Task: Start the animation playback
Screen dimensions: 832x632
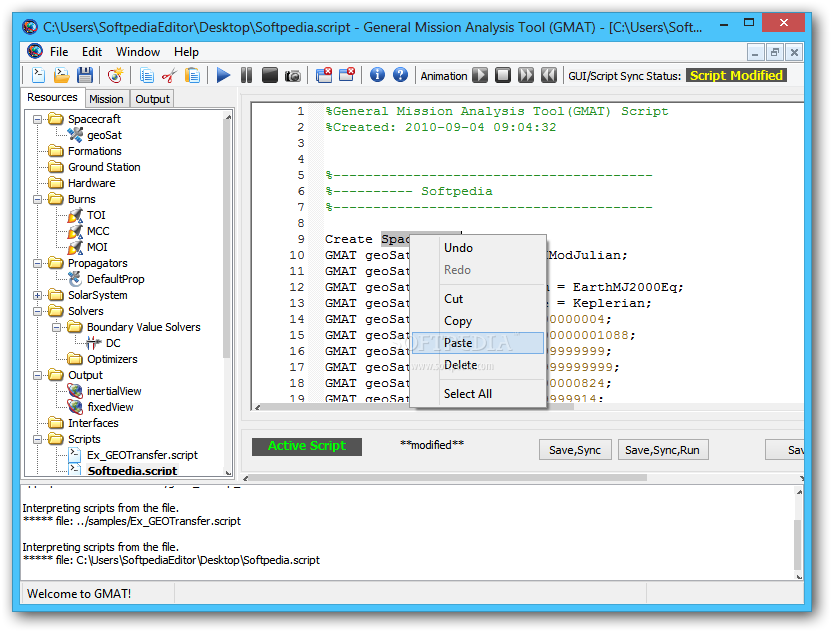Action: pyautogui.click(x=480, y=75)
